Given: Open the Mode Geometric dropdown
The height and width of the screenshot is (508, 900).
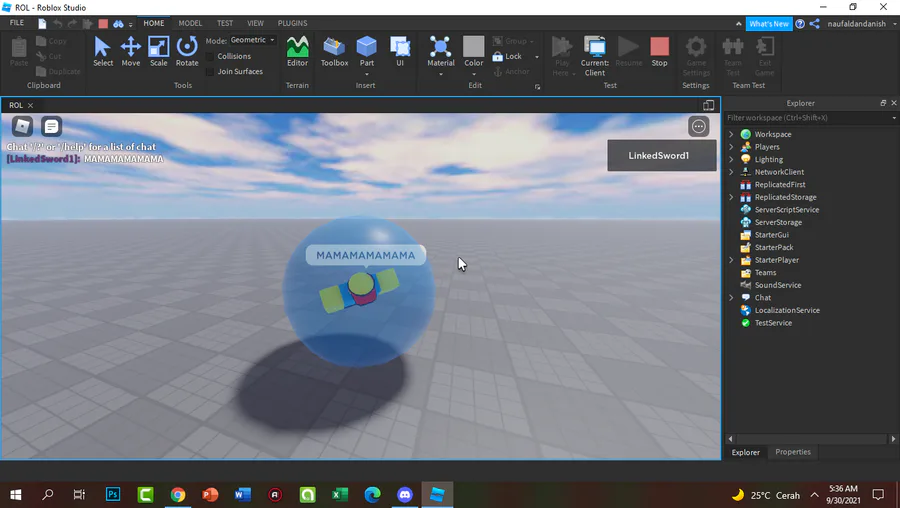Looking at the screenshot, I should (253, 40).
